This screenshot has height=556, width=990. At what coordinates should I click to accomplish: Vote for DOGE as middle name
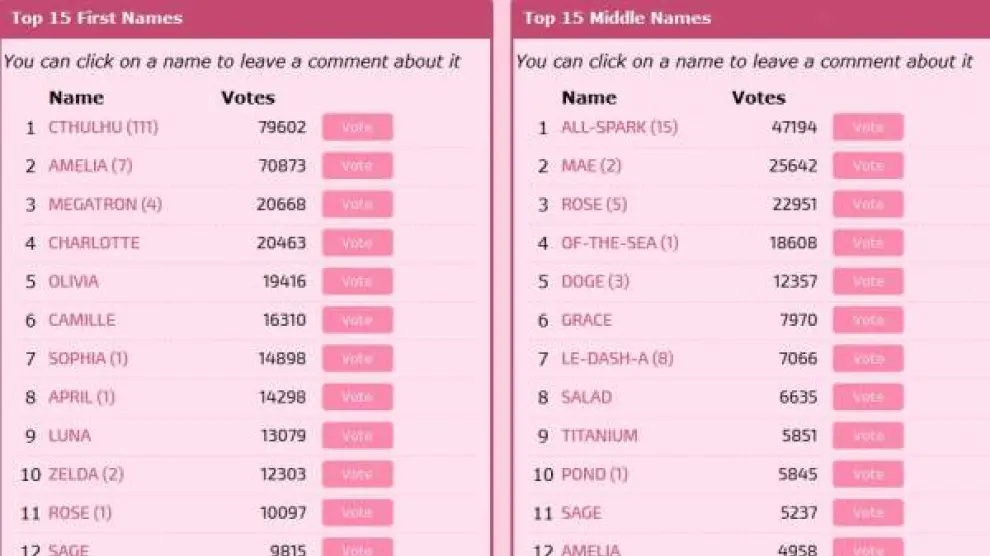click(x=867, y=282)
